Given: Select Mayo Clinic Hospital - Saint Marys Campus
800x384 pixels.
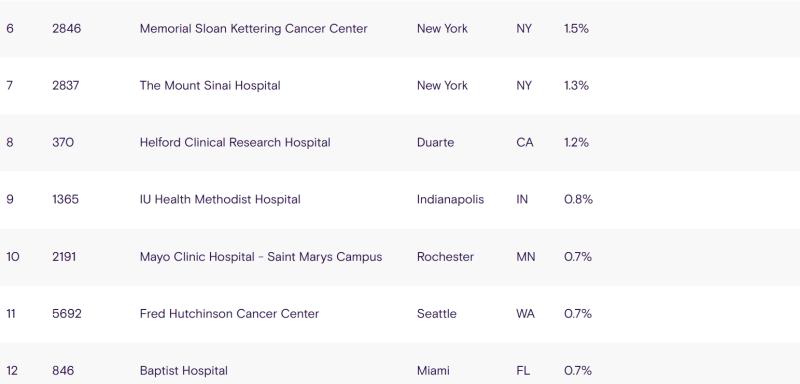Looking at the screenshot, I should click(261, 257).
